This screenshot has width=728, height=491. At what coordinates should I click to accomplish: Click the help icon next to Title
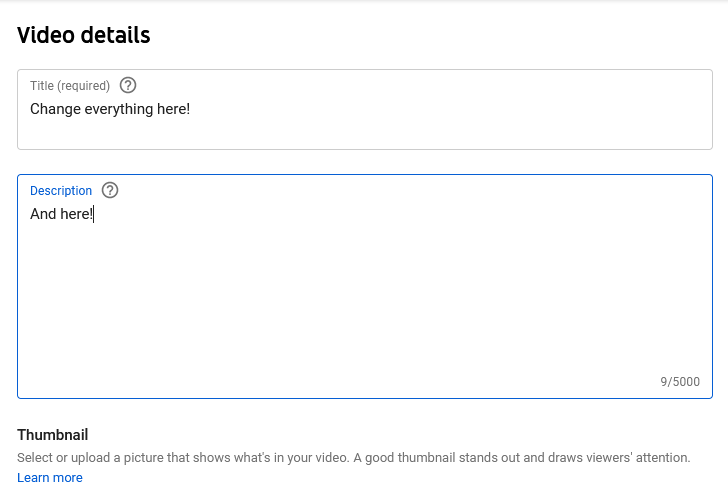127,86
